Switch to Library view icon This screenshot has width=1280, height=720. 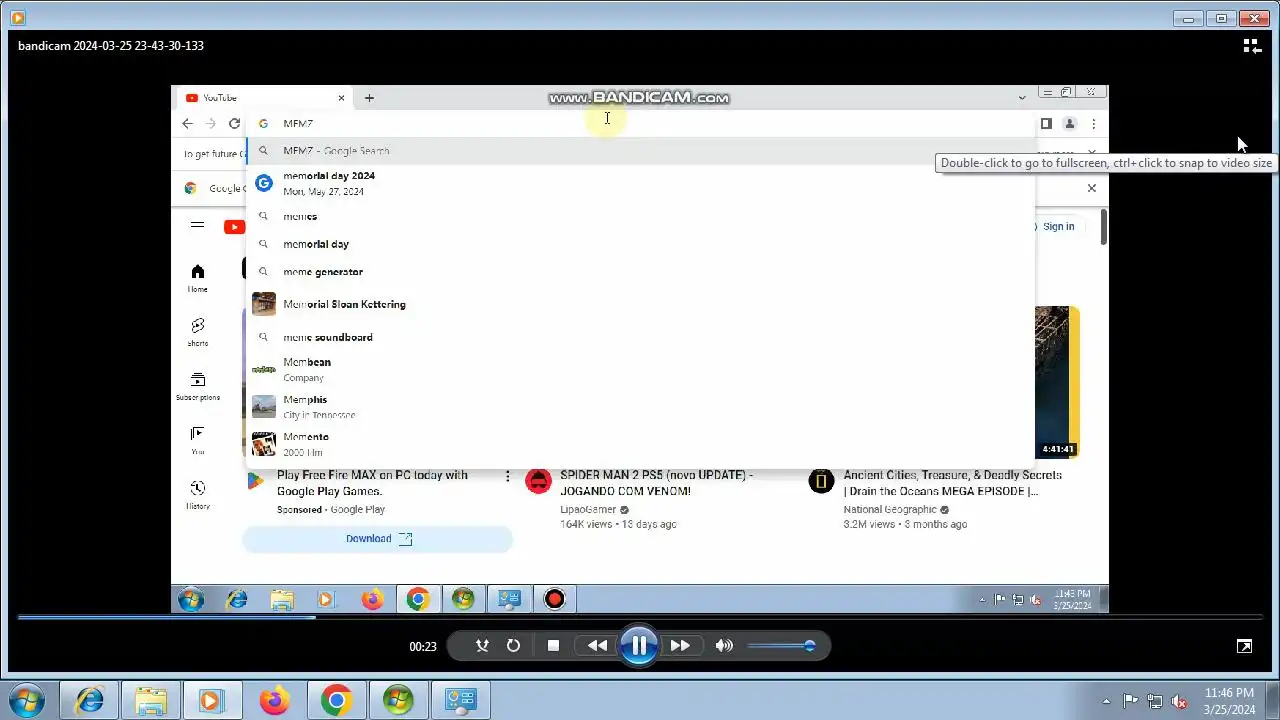(x=1251, y=46)
